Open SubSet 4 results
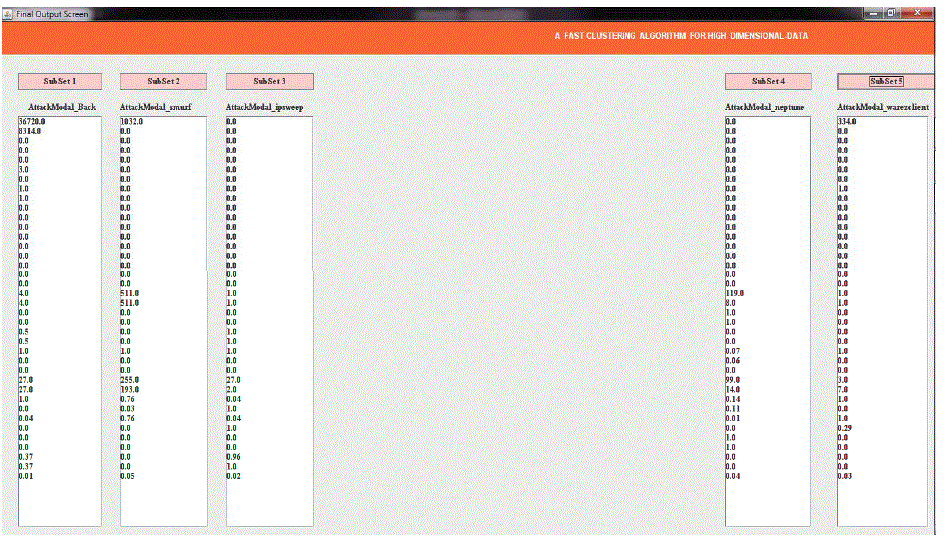This screenshot has height=539, width=949. (768, 81)
